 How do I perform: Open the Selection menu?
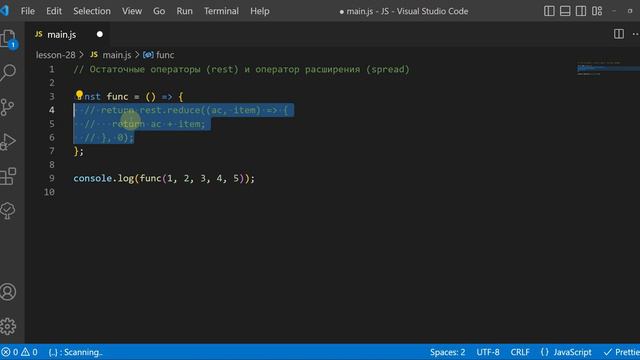coord(92,11)
